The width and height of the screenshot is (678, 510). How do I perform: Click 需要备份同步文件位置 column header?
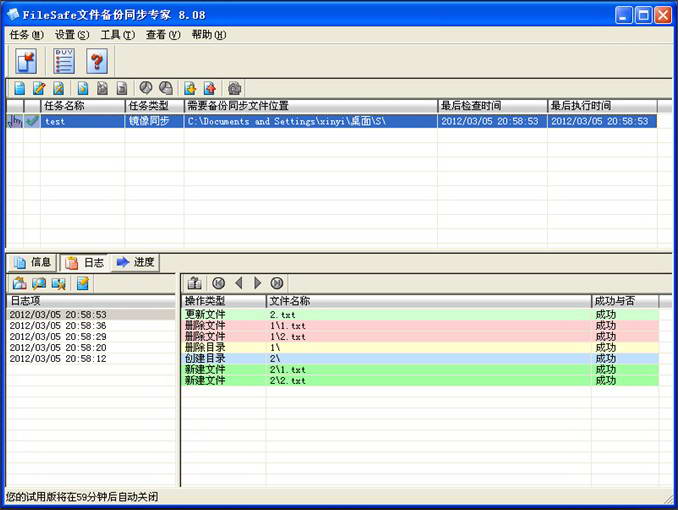[311, 106]
